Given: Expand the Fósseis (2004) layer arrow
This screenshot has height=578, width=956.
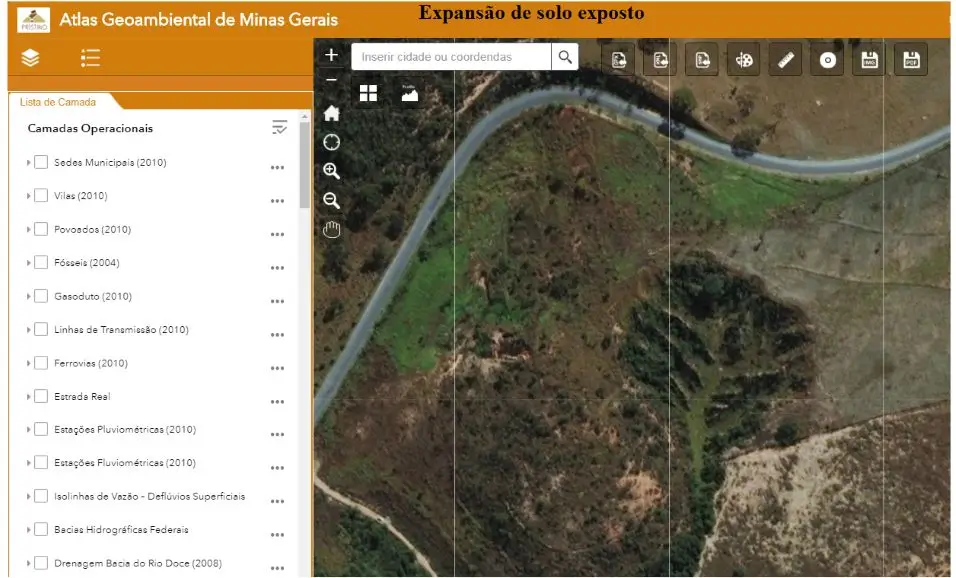Looking at the screenshot, I should coord(28,263).
